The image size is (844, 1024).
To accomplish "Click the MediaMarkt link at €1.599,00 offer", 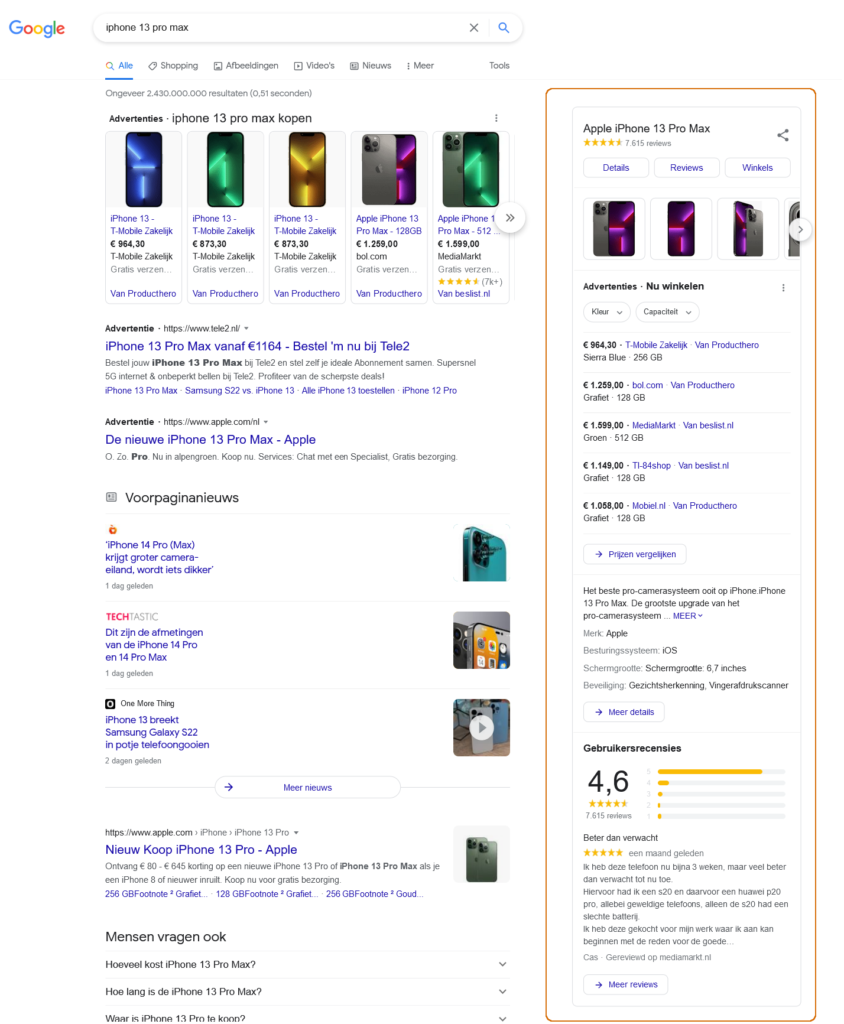I will tap(654, 426).
